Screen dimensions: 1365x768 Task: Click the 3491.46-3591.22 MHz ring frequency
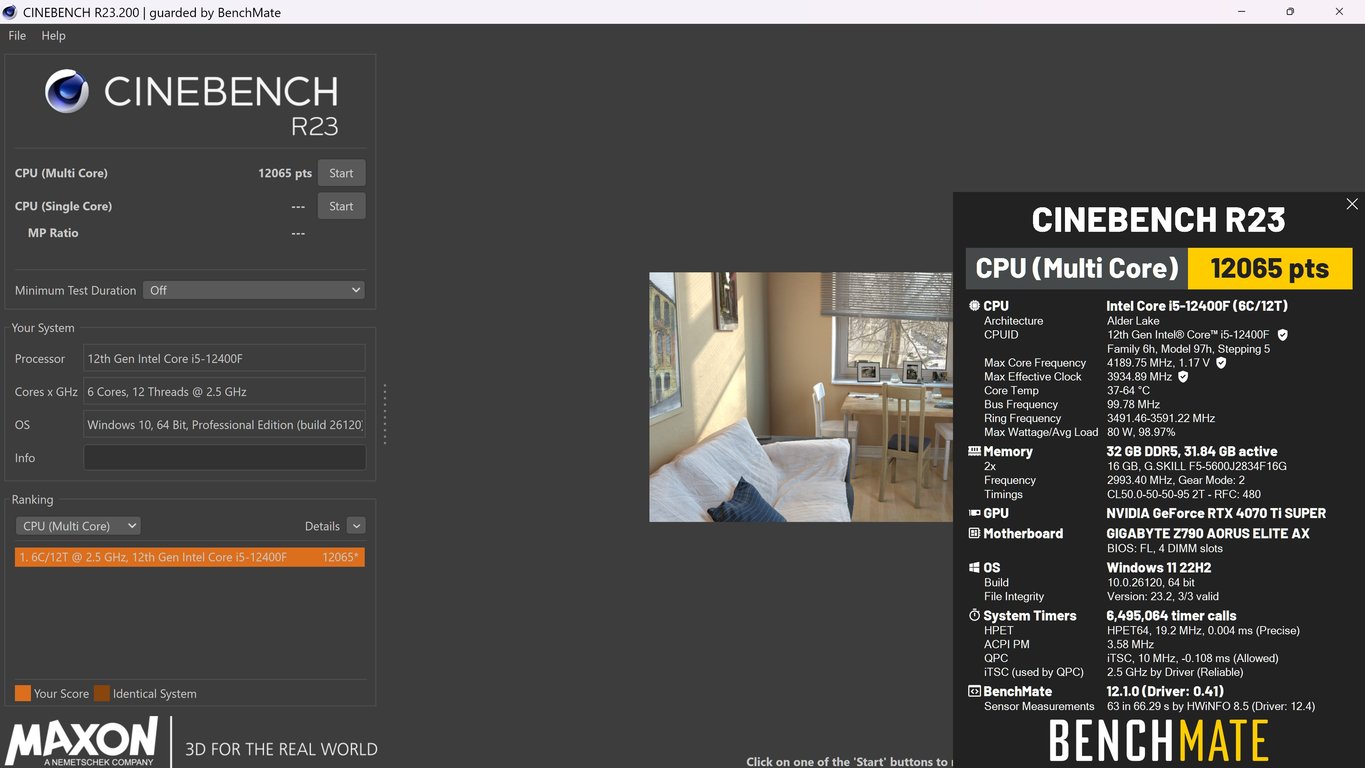point(1161,419)
